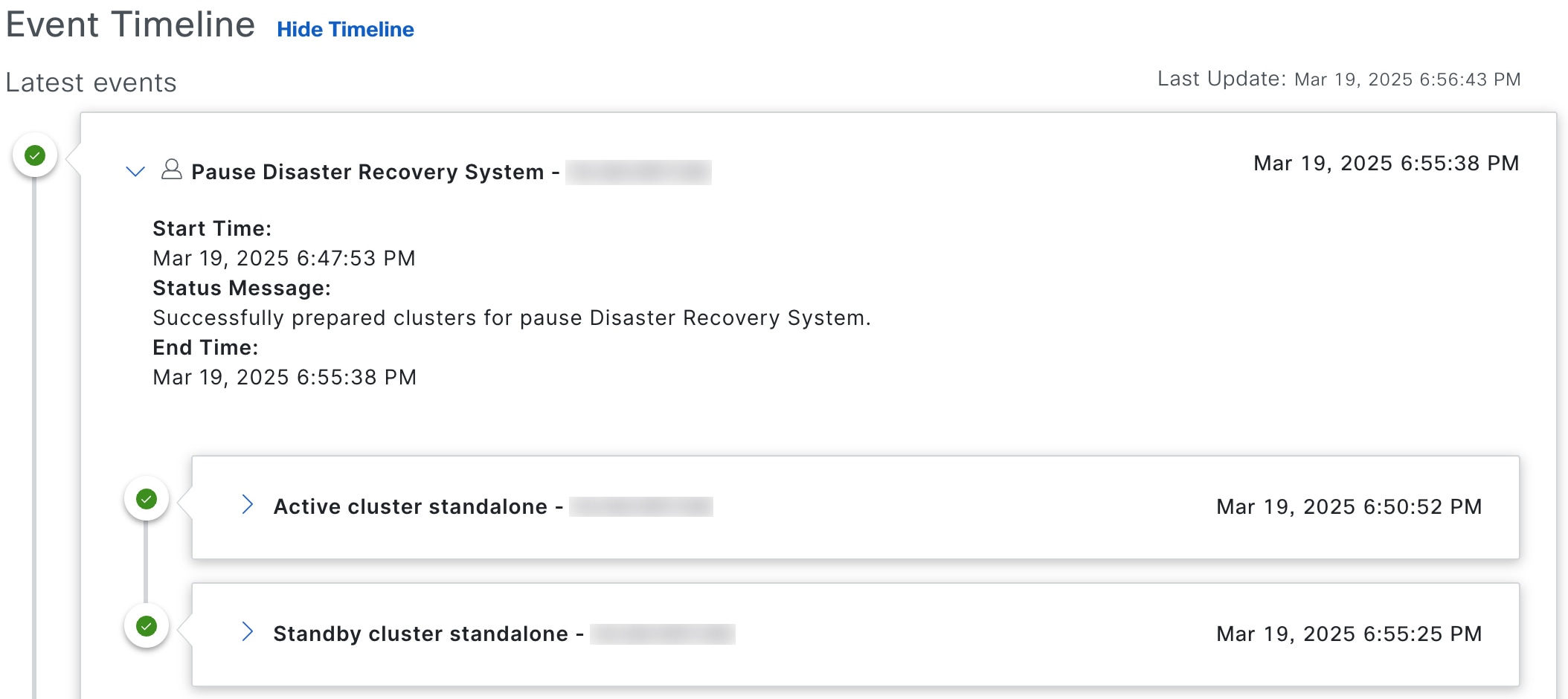Click the Latest events label
1568x699 pixels.
[91, 83]
